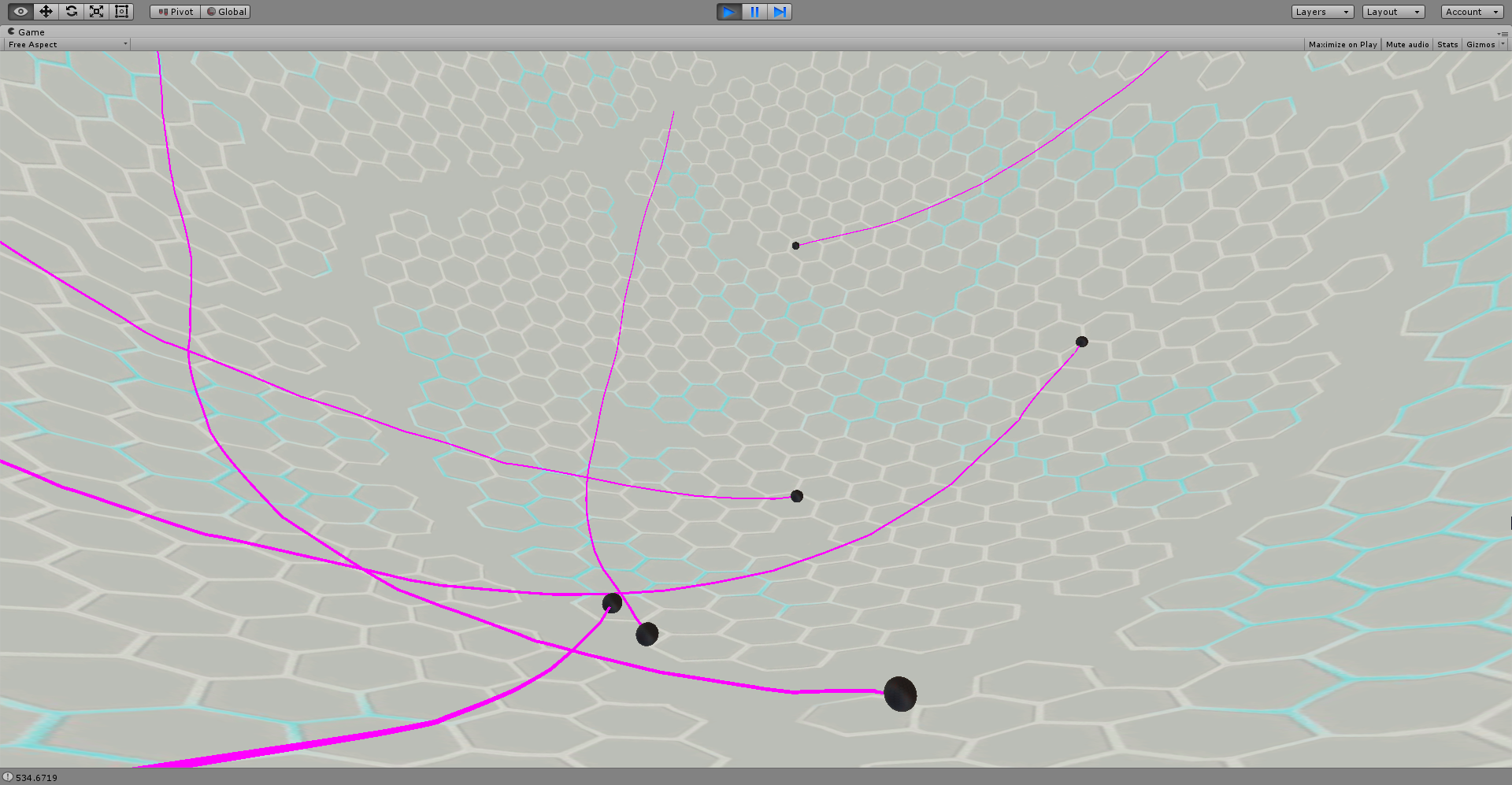Pause the running game
The width and height of the screenshot is (1512, 785).
(754, 12)
